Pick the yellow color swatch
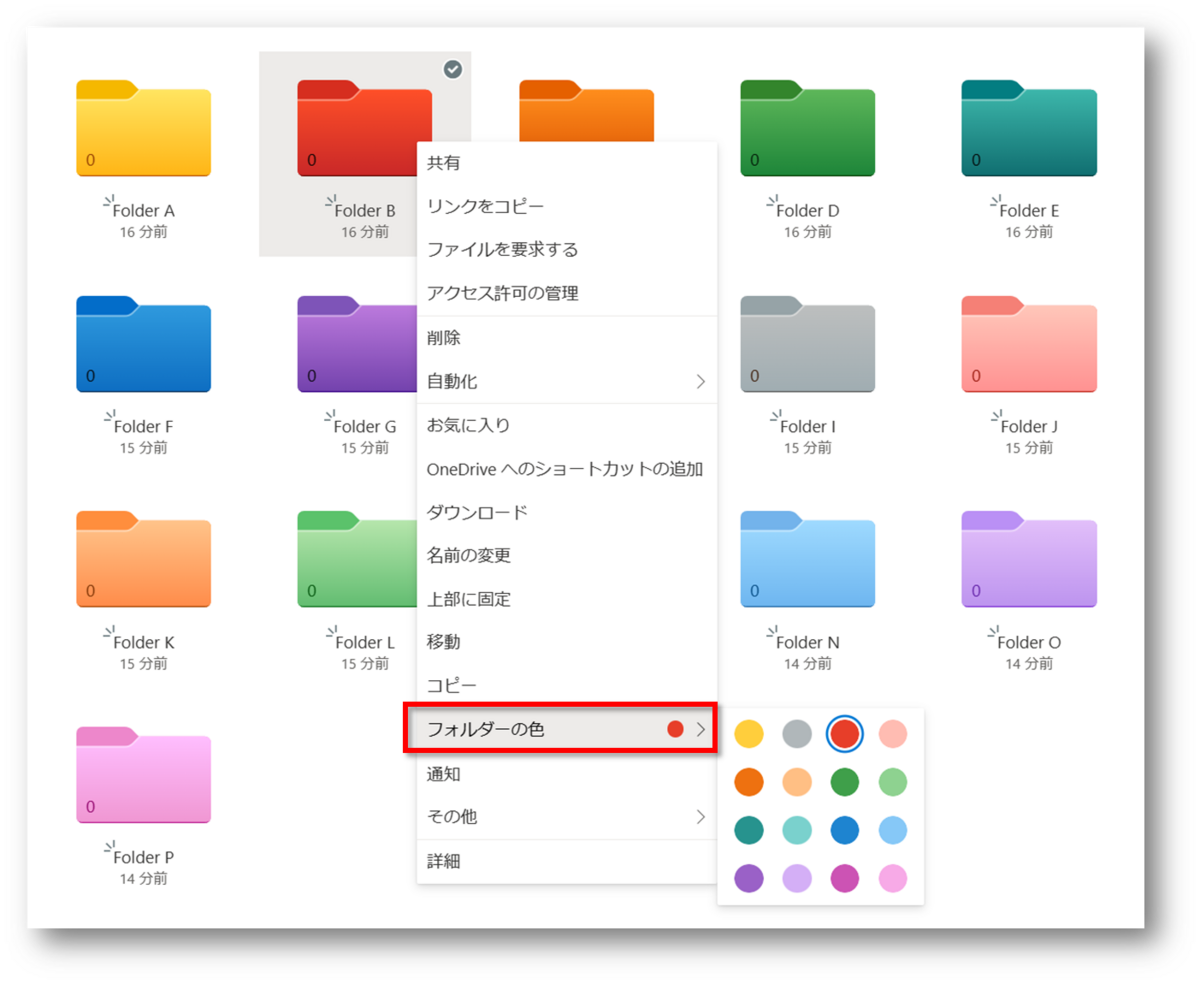The height and width of the screenshot is (984, 1200). click(749, 734)
